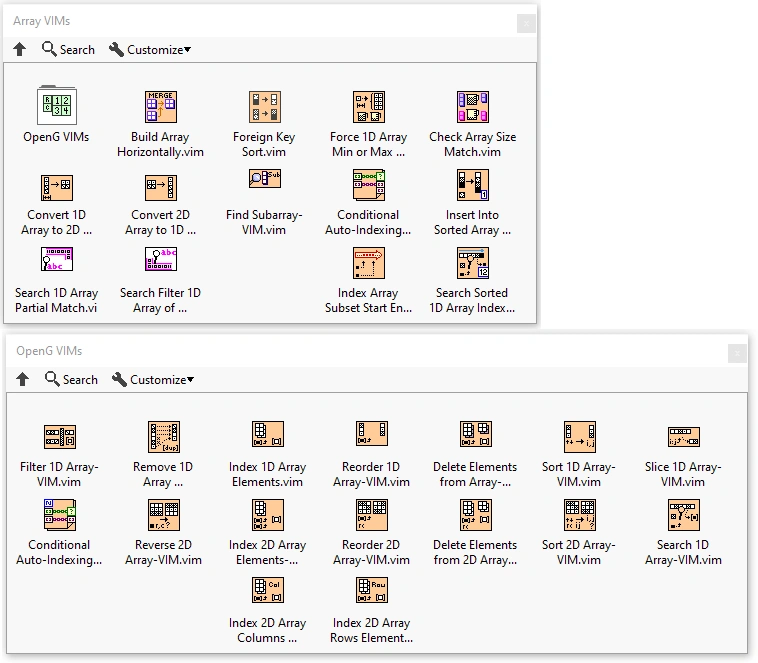The image size is (758, 663).
Task: Select Reorder 2D Array-VIM.vim icon
Action: pyautogui.click(x=372, y=515)
